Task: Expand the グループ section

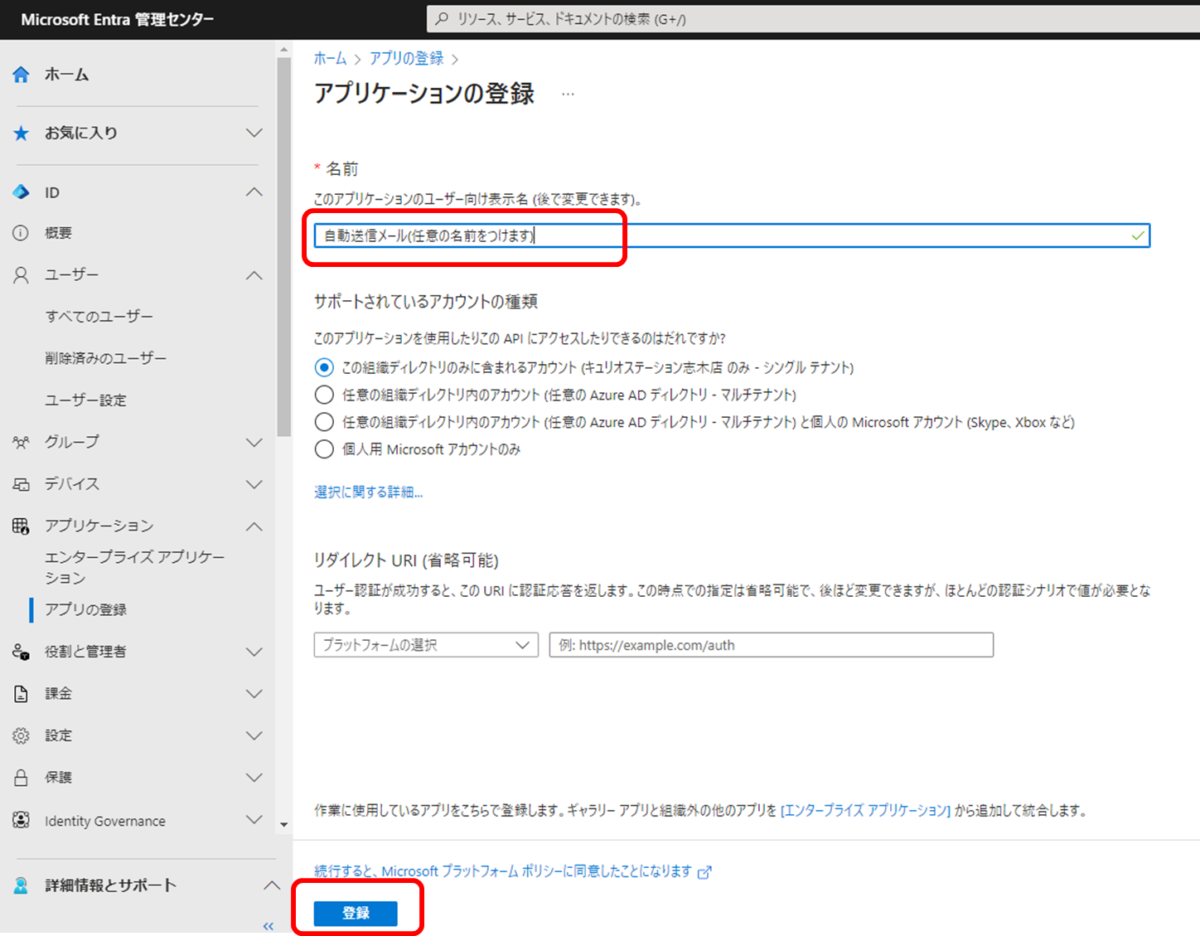Action: coord(255,442)
